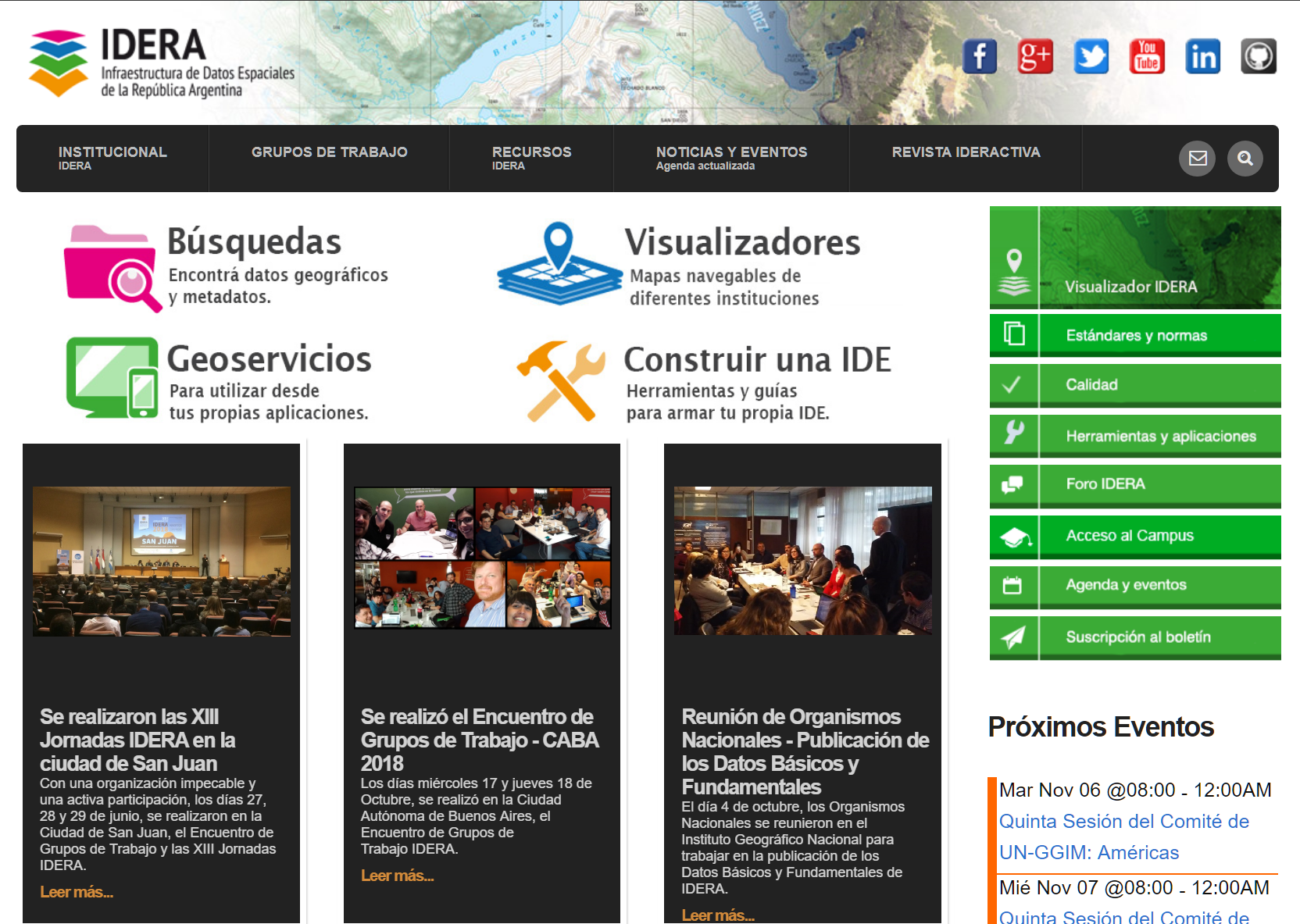Open the GitHub icon

(1259, 56)
